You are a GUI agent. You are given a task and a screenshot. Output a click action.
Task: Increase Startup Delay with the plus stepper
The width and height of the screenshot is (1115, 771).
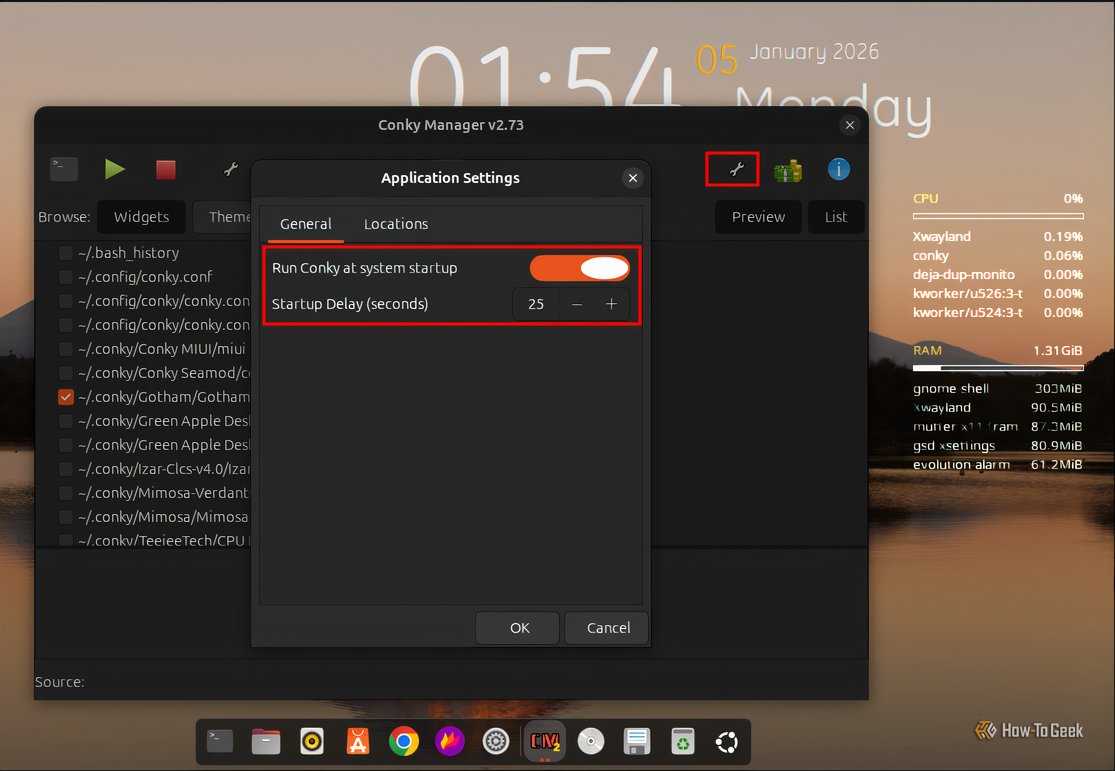click(611, 303)
